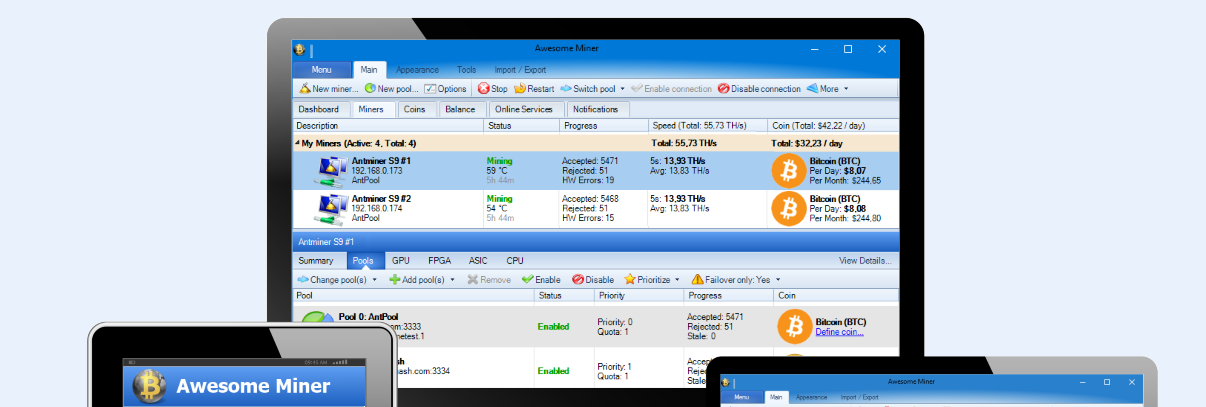Click Main tab in small laptop window
Screen dimensions: 1206x407
(x=776, y=397)
